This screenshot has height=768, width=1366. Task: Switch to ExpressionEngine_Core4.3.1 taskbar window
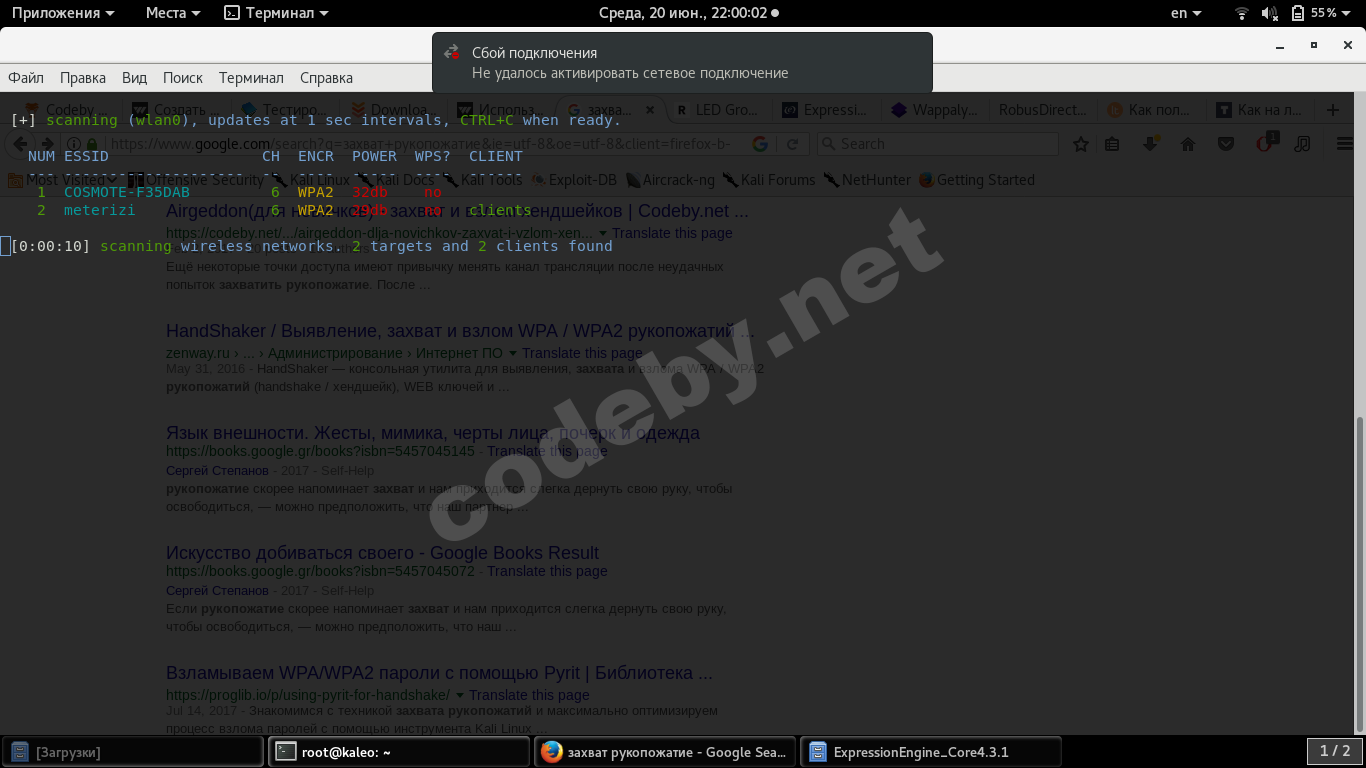click(x=932, y=752)
